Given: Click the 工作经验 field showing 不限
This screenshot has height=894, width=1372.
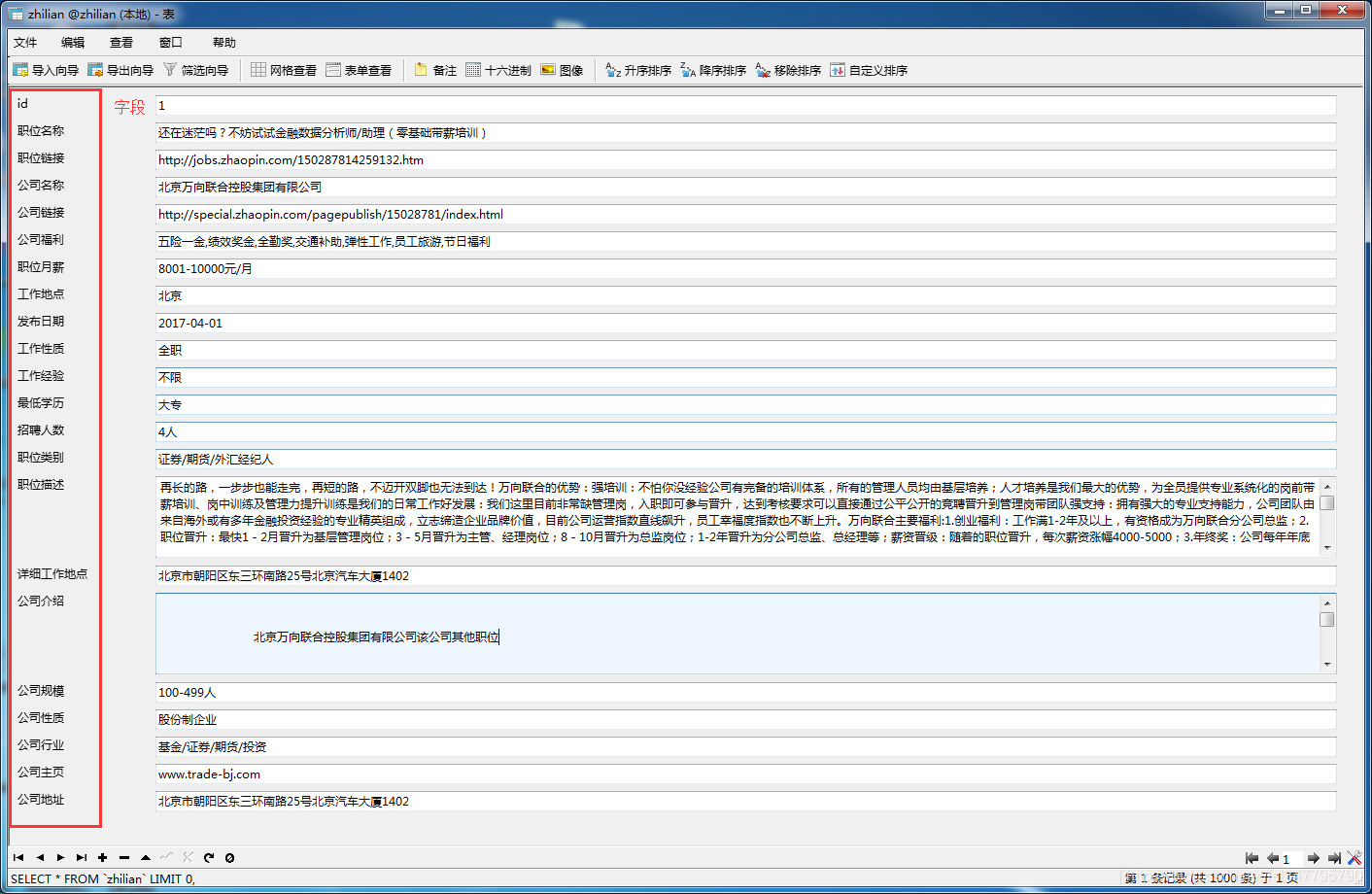Looking at the screenshot, I should 745,377.
